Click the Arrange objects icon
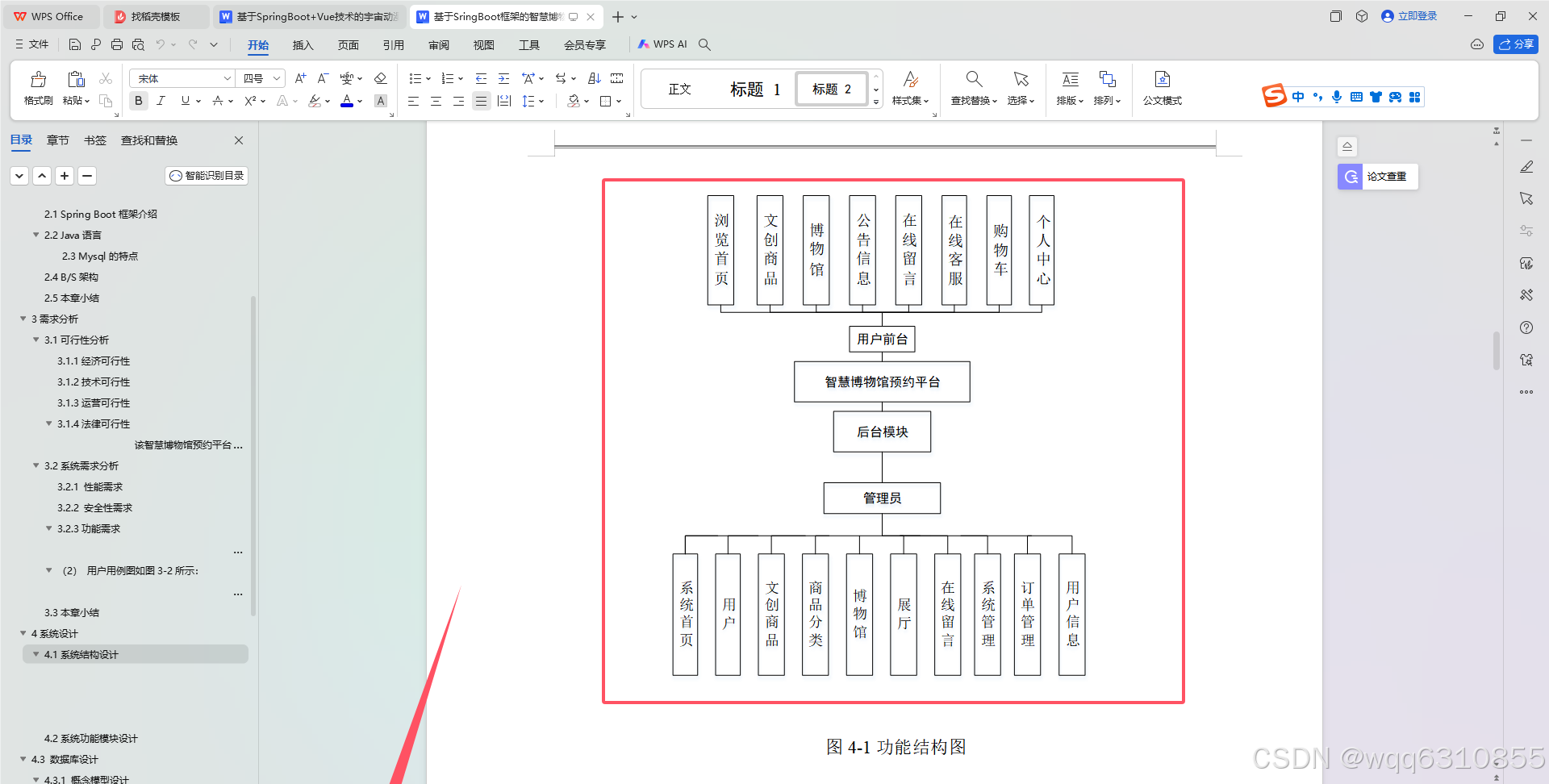1549x784 pixels. 1107,79
